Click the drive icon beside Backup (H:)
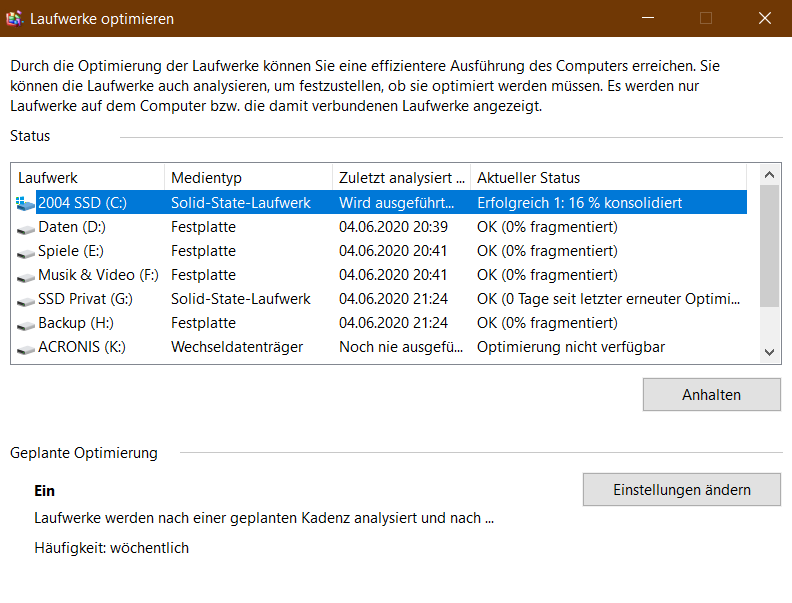 [25, 323]
